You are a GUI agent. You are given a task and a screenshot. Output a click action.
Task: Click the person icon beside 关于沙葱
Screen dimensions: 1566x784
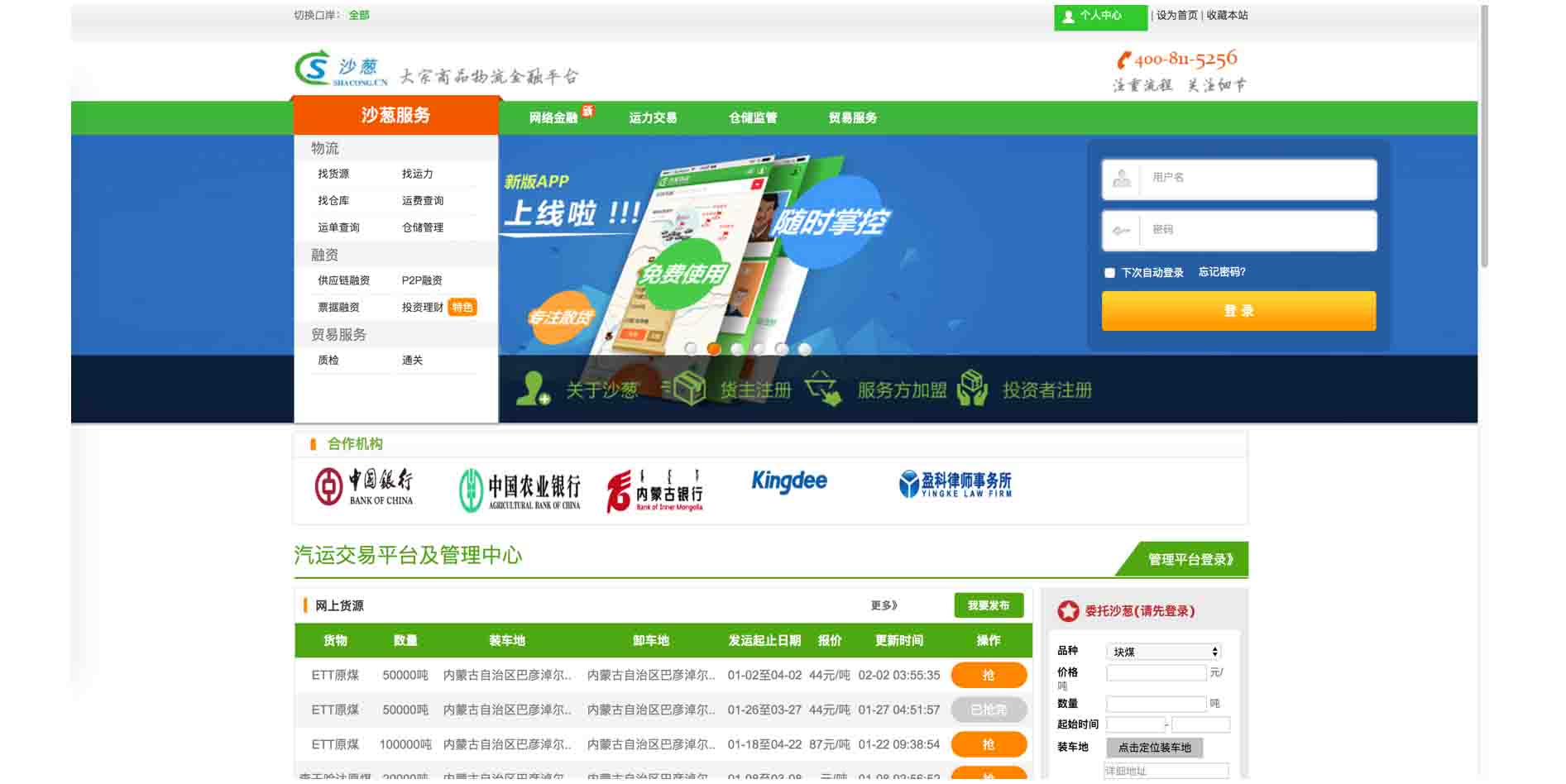(x=533, y=389)
